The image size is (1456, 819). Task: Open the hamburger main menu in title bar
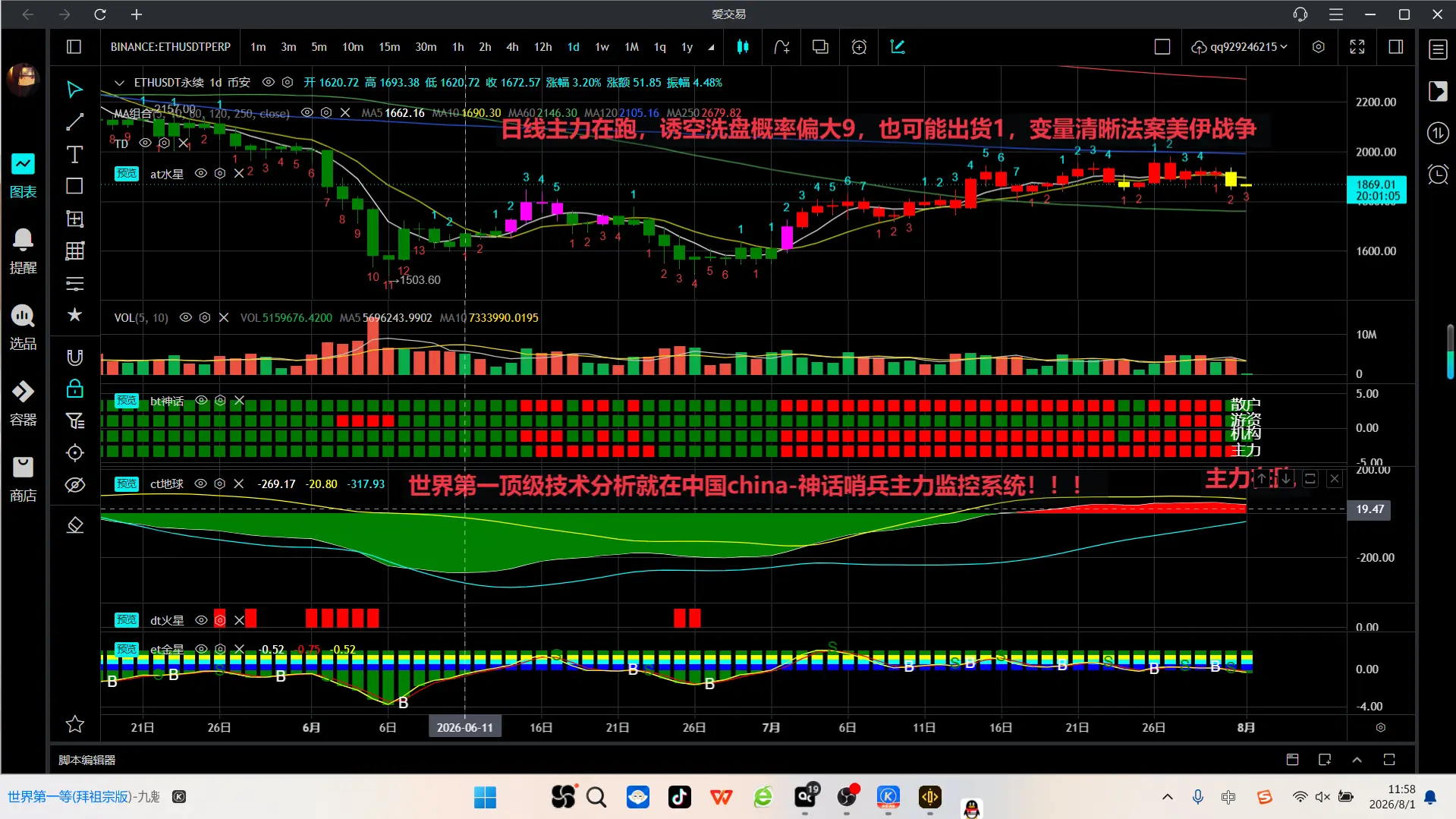[x=1336, y=14]
